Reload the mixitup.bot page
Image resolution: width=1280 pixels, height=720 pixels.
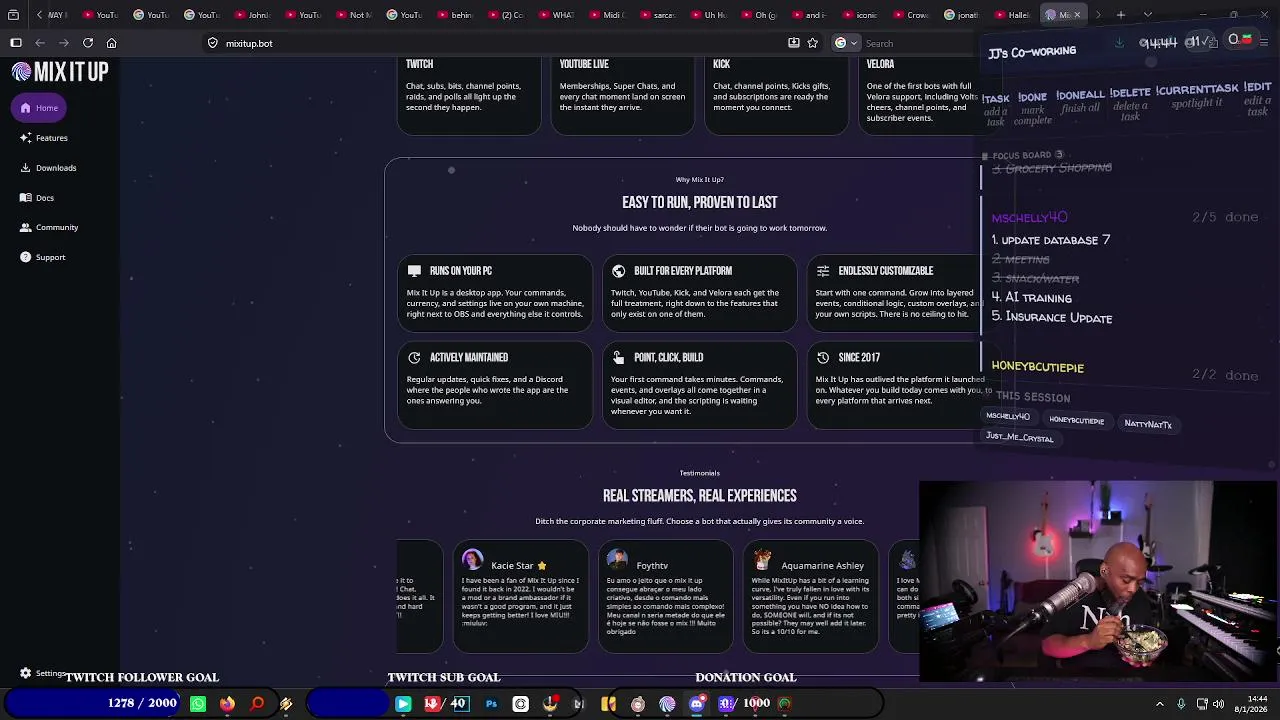point(88,43)
